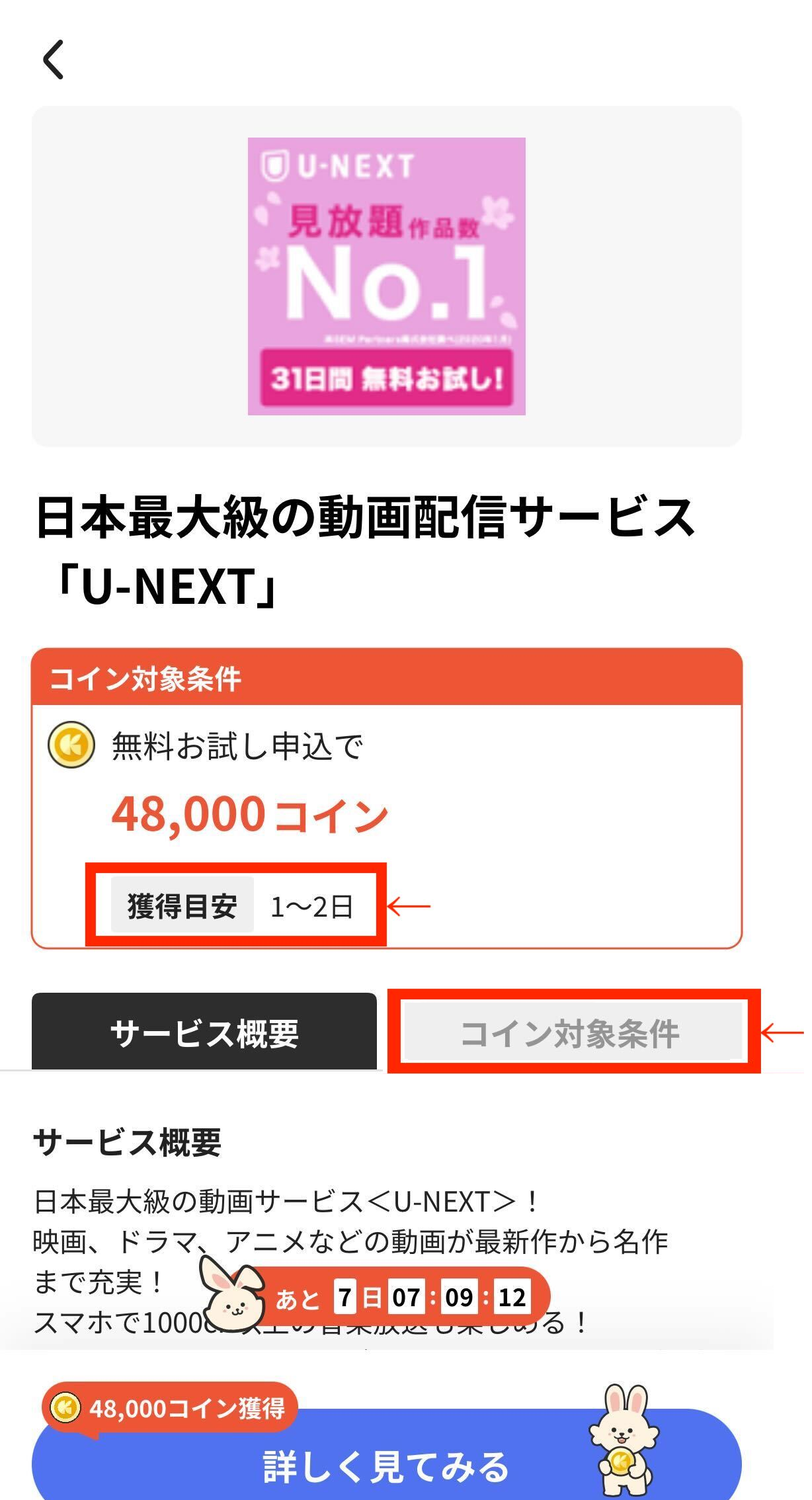Image resolution: width=812 pixels, height=1500 pixels.
Task: Tap the rabbit face on countdown banner
Action: tap(231, 1296)
